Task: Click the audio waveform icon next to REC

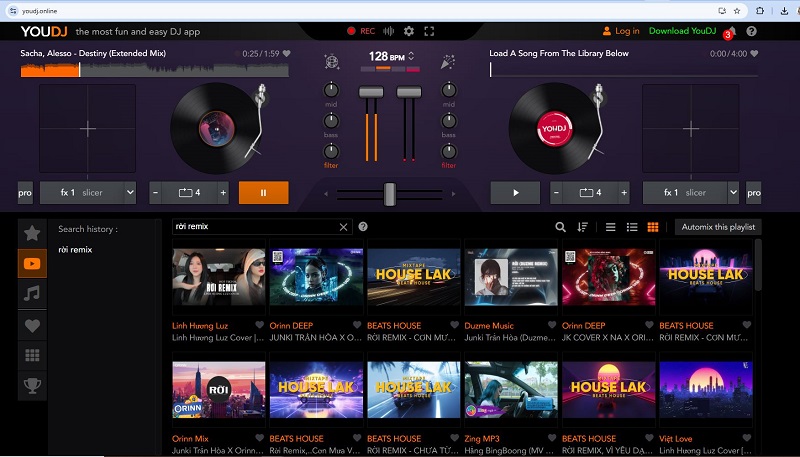Action: (x=389, y=31)
